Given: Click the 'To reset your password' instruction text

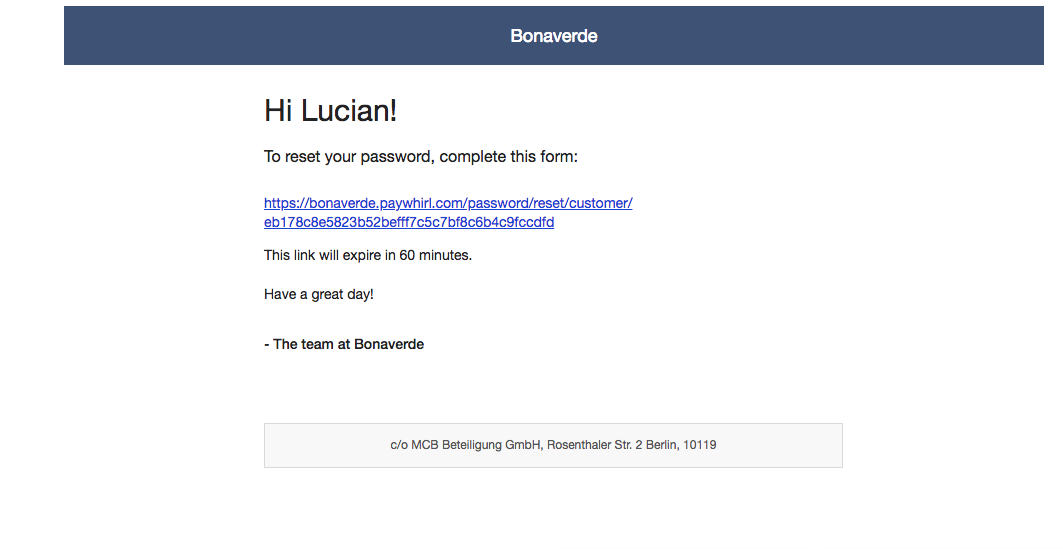Looking at the screenshot, I should (x=421, y=157).
